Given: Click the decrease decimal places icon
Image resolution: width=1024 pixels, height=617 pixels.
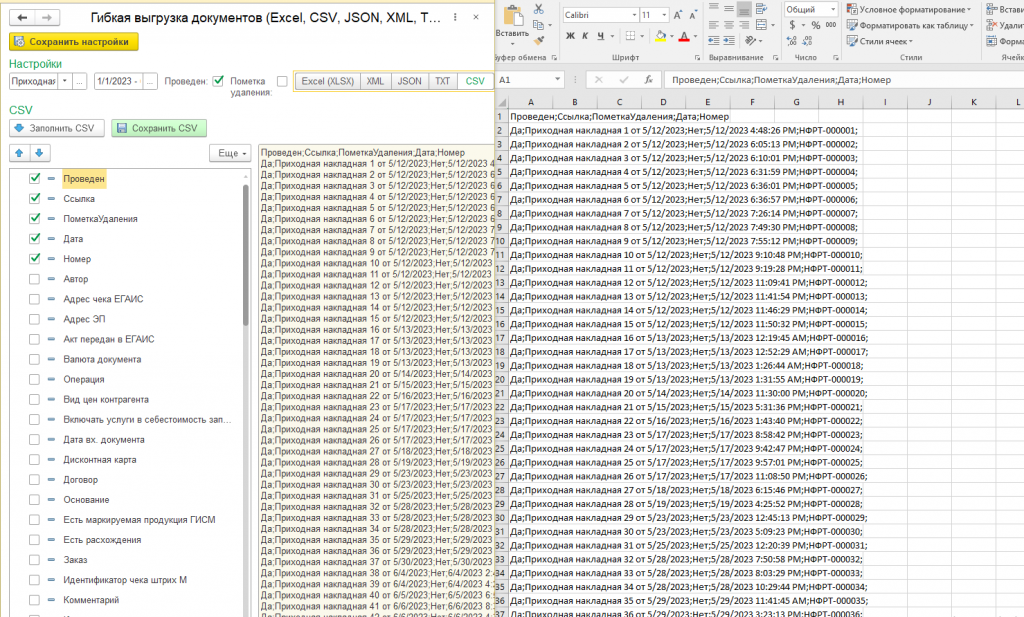Looking at the screenshot, I should click(x=807, y=40).
